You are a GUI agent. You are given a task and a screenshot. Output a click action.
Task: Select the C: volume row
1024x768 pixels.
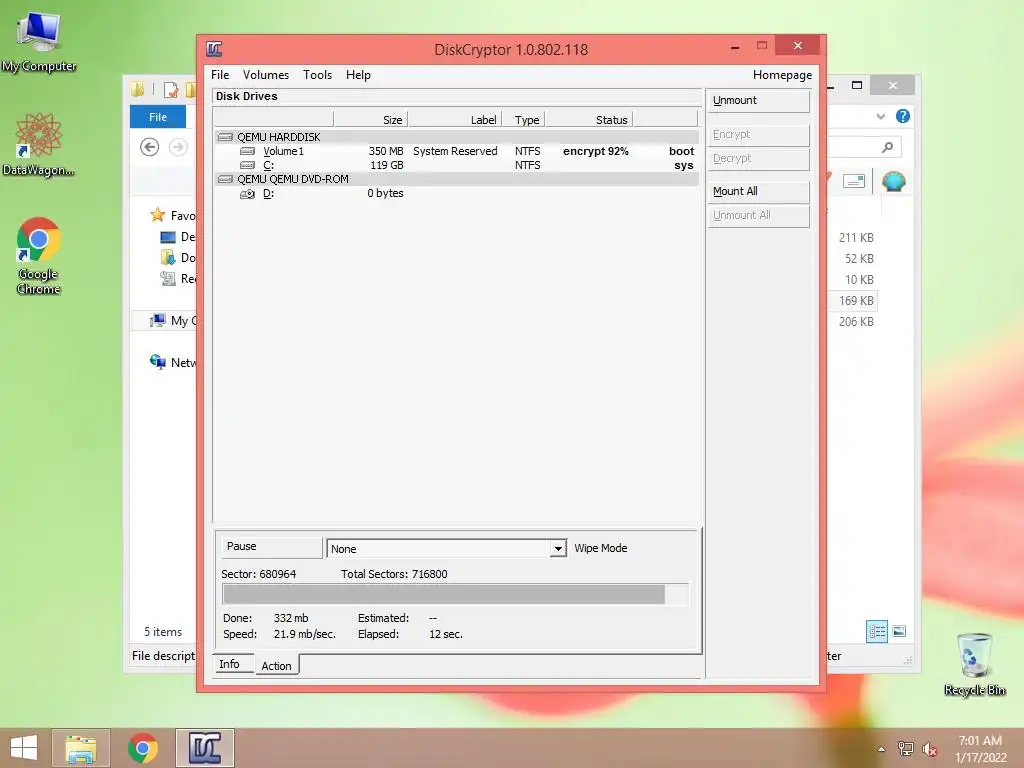point(456,165)
